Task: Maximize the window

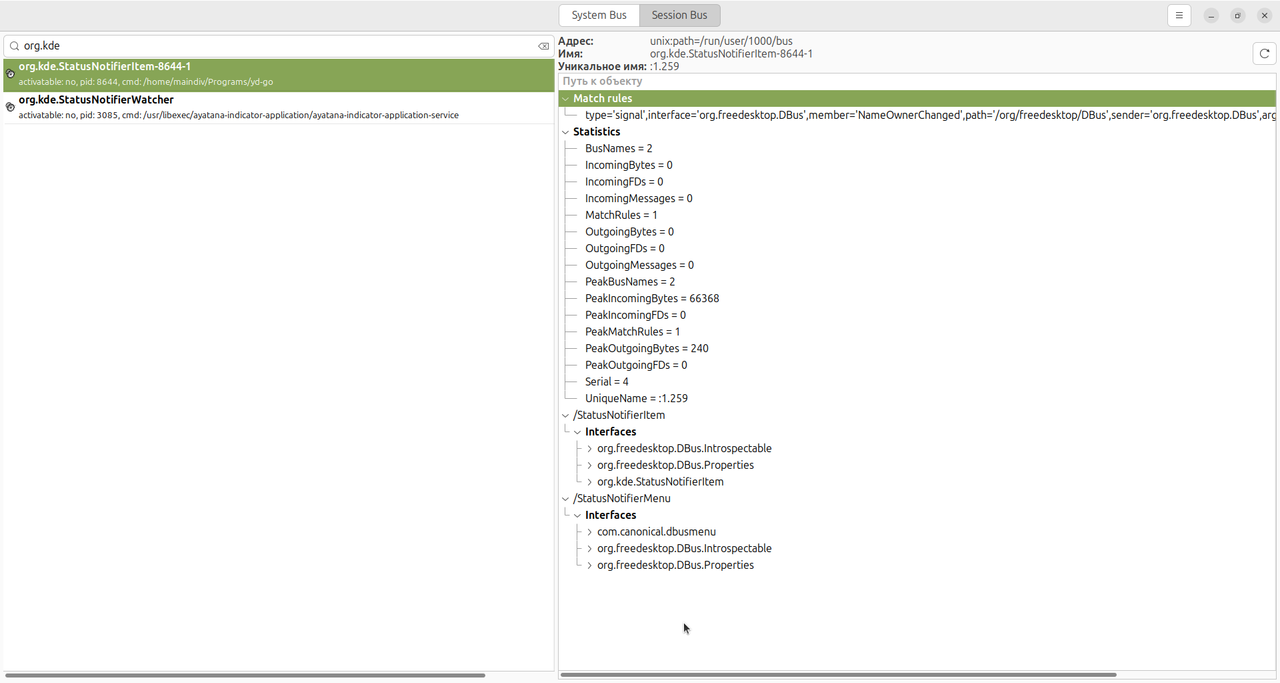Action: [1238, 15]
